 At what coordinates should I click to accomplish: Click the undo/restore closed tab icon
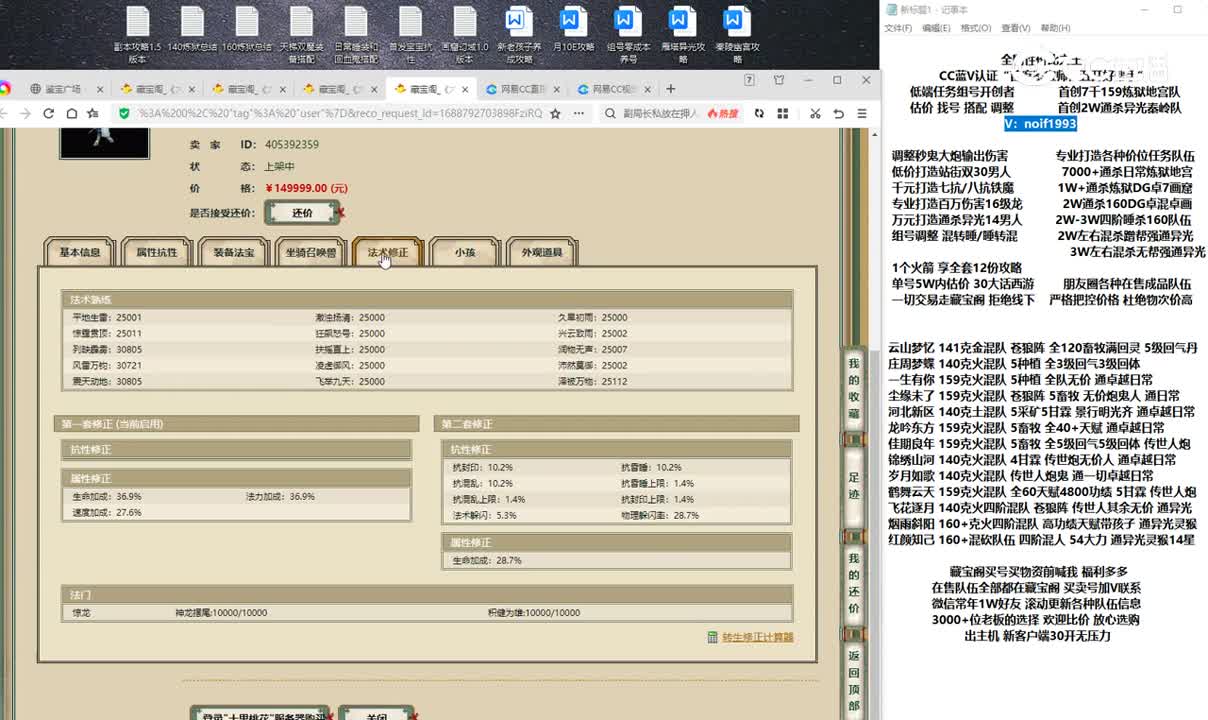point(839,114)
